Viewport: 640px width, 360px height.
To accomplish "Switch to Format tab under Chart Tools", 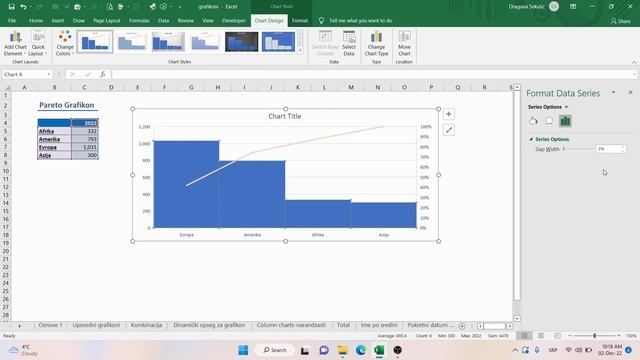I will click(x=300, y=20).
